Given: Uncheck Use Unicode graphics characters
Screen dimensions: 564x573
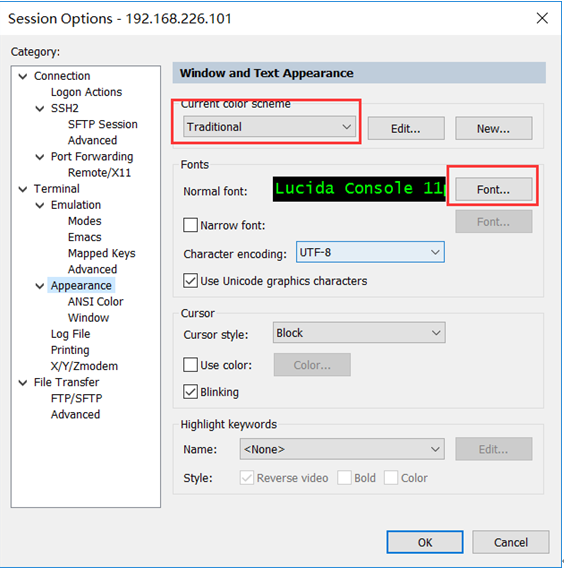Looking at the screenshot, I should (x=190, y=281).
